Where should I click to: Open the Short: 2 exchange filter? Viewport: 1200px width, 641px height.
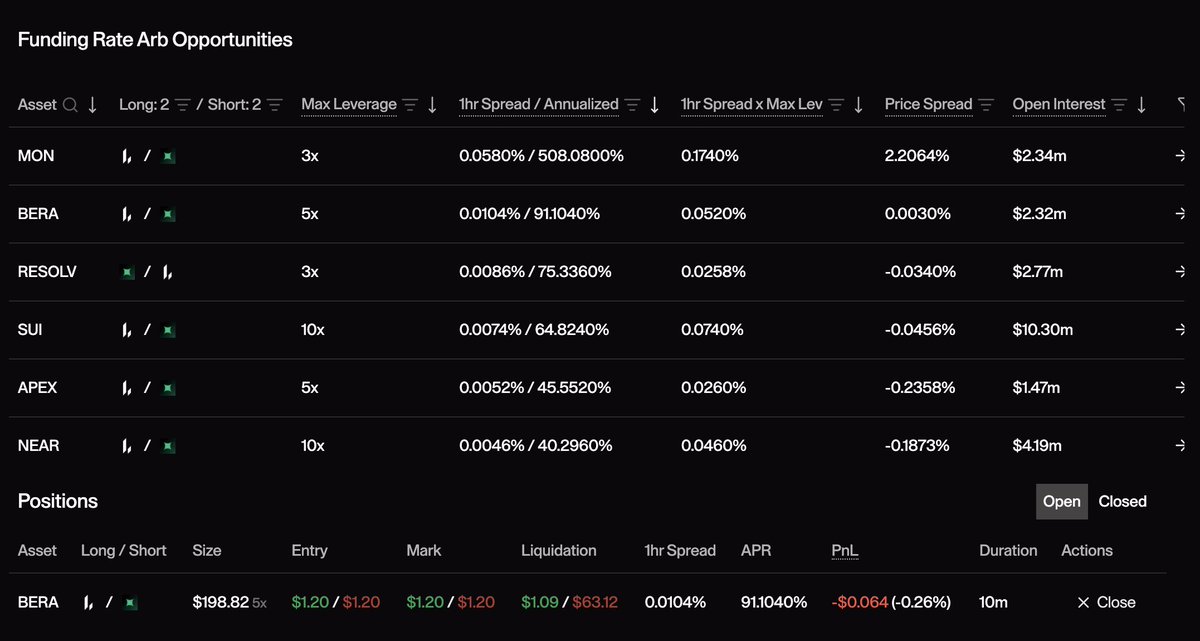pyautogui.click(x=275, y=105)
